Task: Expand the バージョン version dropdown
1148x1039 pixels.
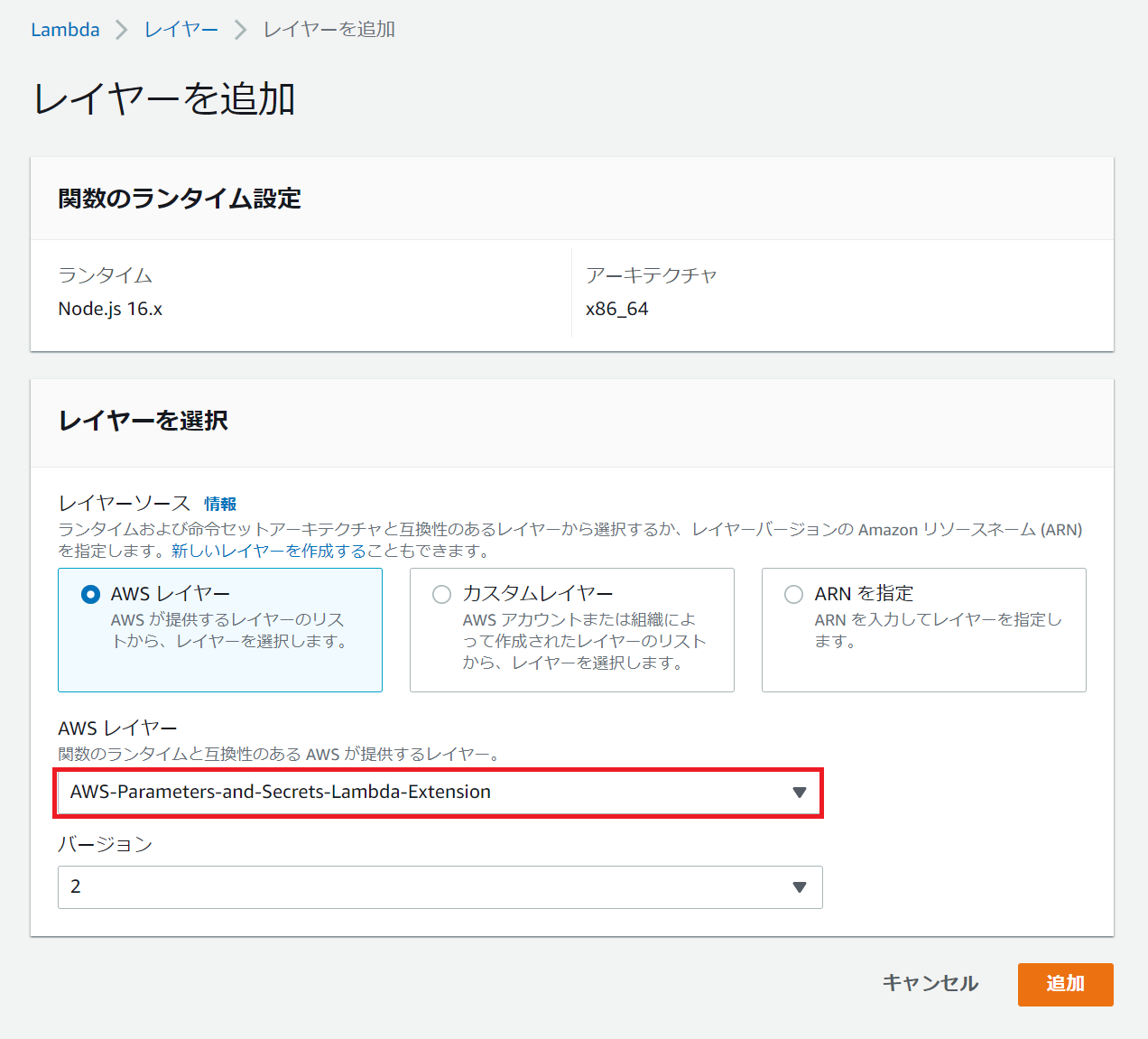Action: (439, 887)
